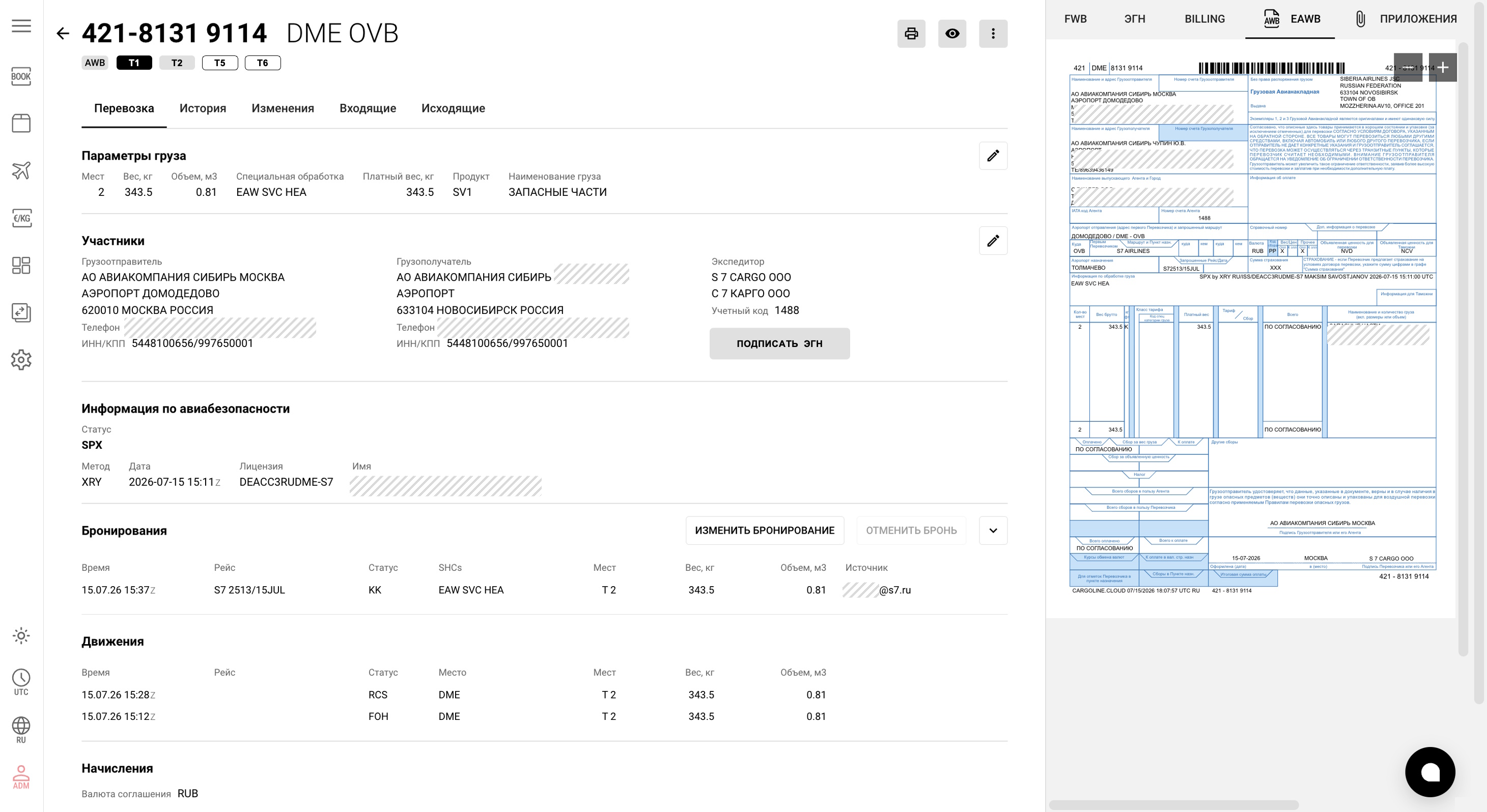The width and height of the screenshot is (1487, 812).
Task: Open the ЭГН panel tab
Action: 1135,19
